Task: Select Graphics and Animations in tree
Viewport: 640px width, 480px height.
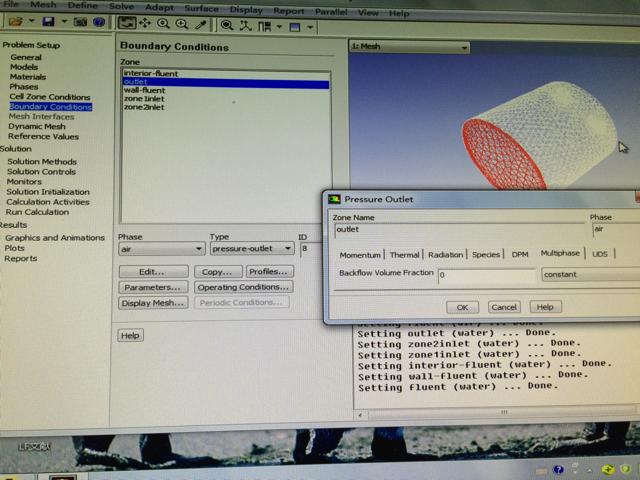Action: point(55,238)
